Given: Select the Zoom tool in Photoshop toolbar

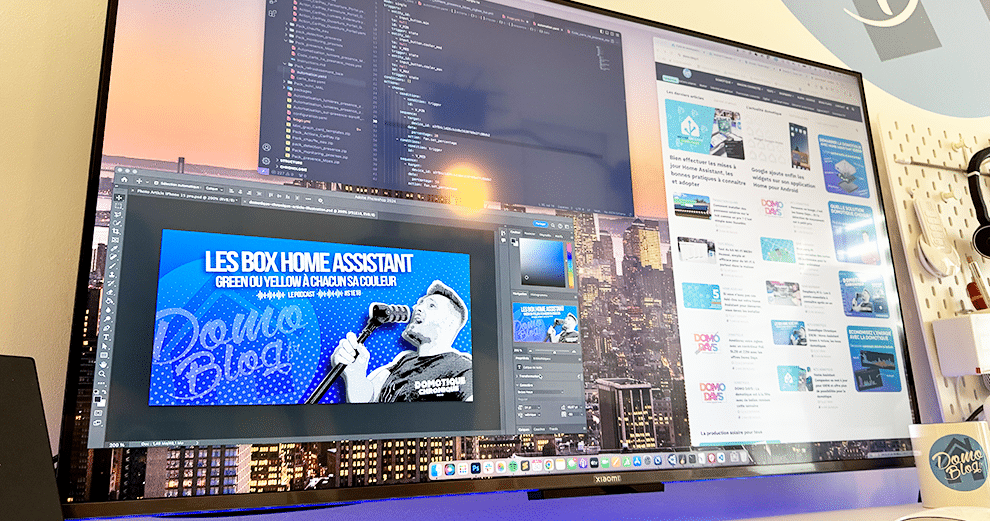Looking at the screenshot, I should [x=102, y=374].
